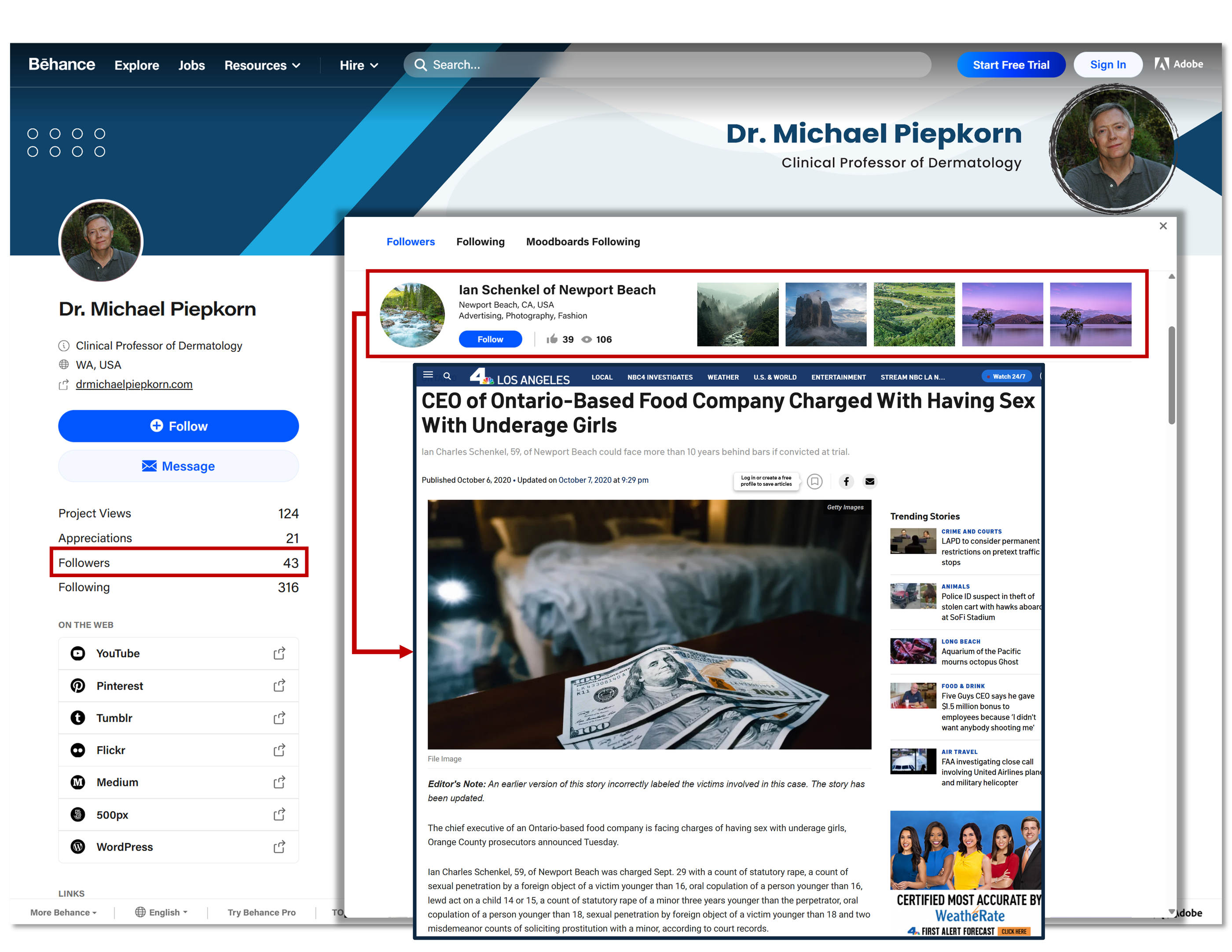Click the Message button
1232x952 pixels.
click(x=178, y=466)
